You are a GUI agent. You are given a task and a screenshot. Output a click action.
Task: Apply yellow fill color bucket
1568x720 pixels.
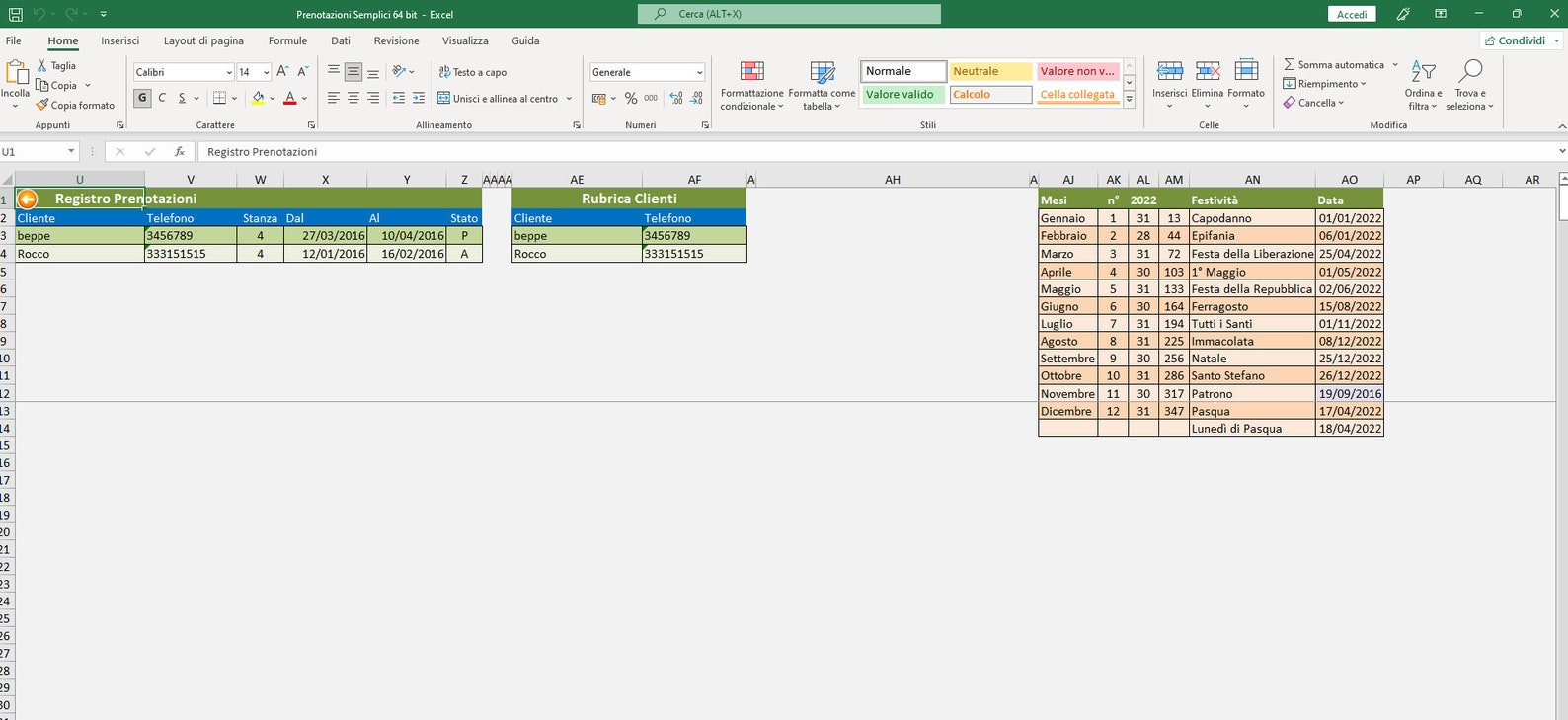258,98
